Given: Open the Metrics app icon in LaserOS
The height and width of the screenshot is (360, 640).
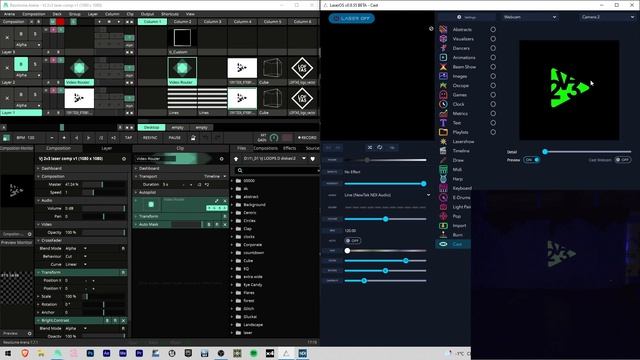Looking at the screenshot, I should (x=443, y=113).
